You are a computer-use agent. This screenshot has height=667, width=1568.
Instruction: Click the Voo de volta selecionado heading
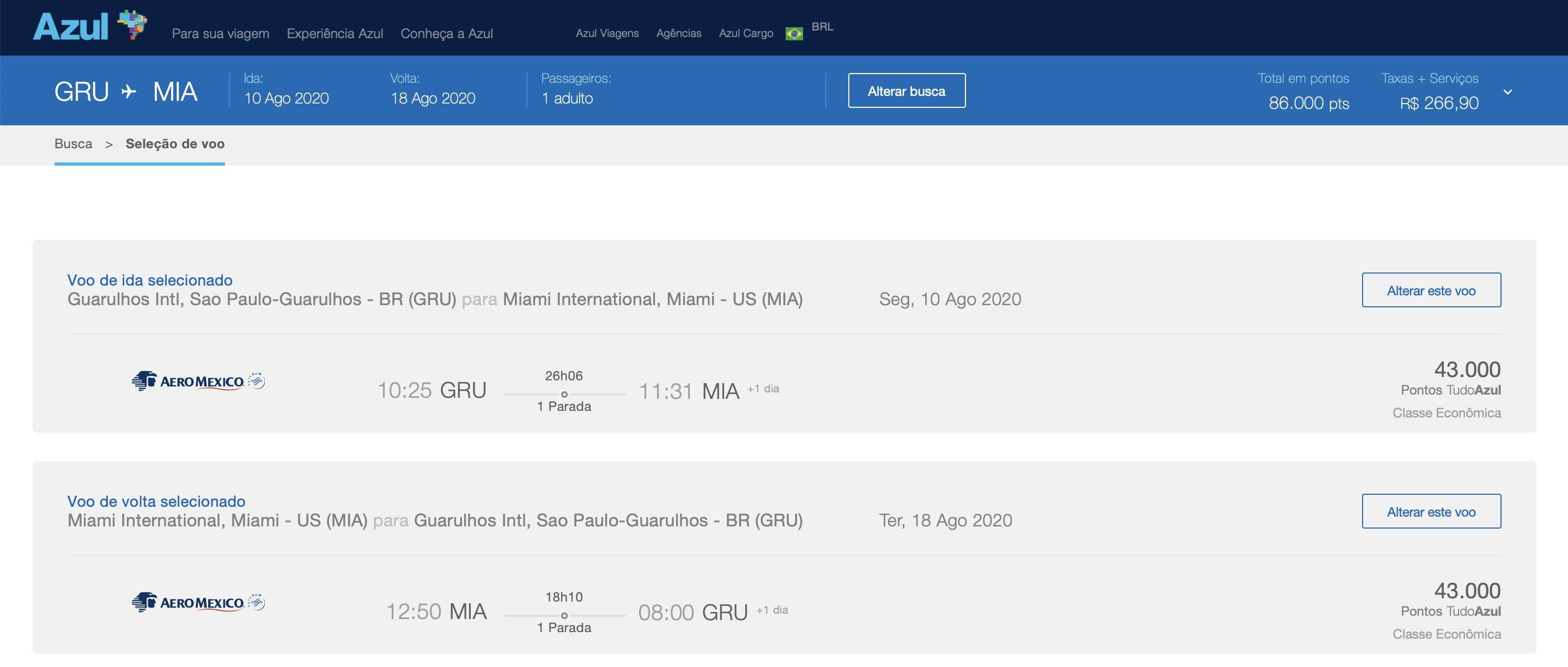click(x=156, y=501)
